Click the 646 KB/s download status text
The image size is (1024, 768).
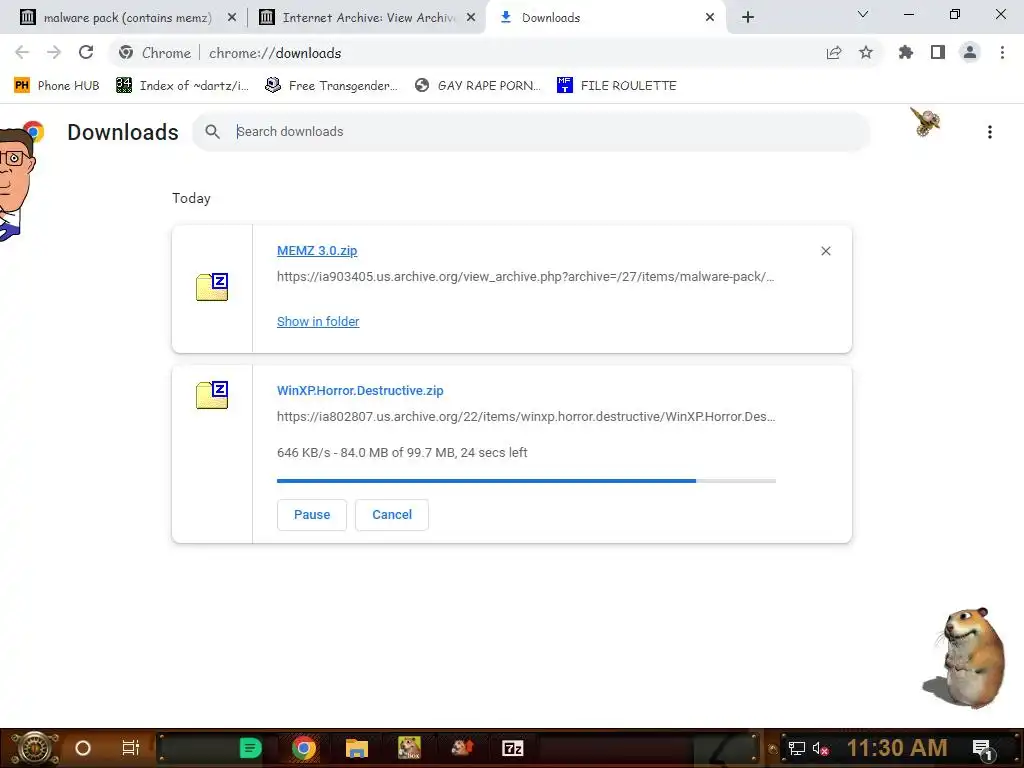tap(402, 453)
